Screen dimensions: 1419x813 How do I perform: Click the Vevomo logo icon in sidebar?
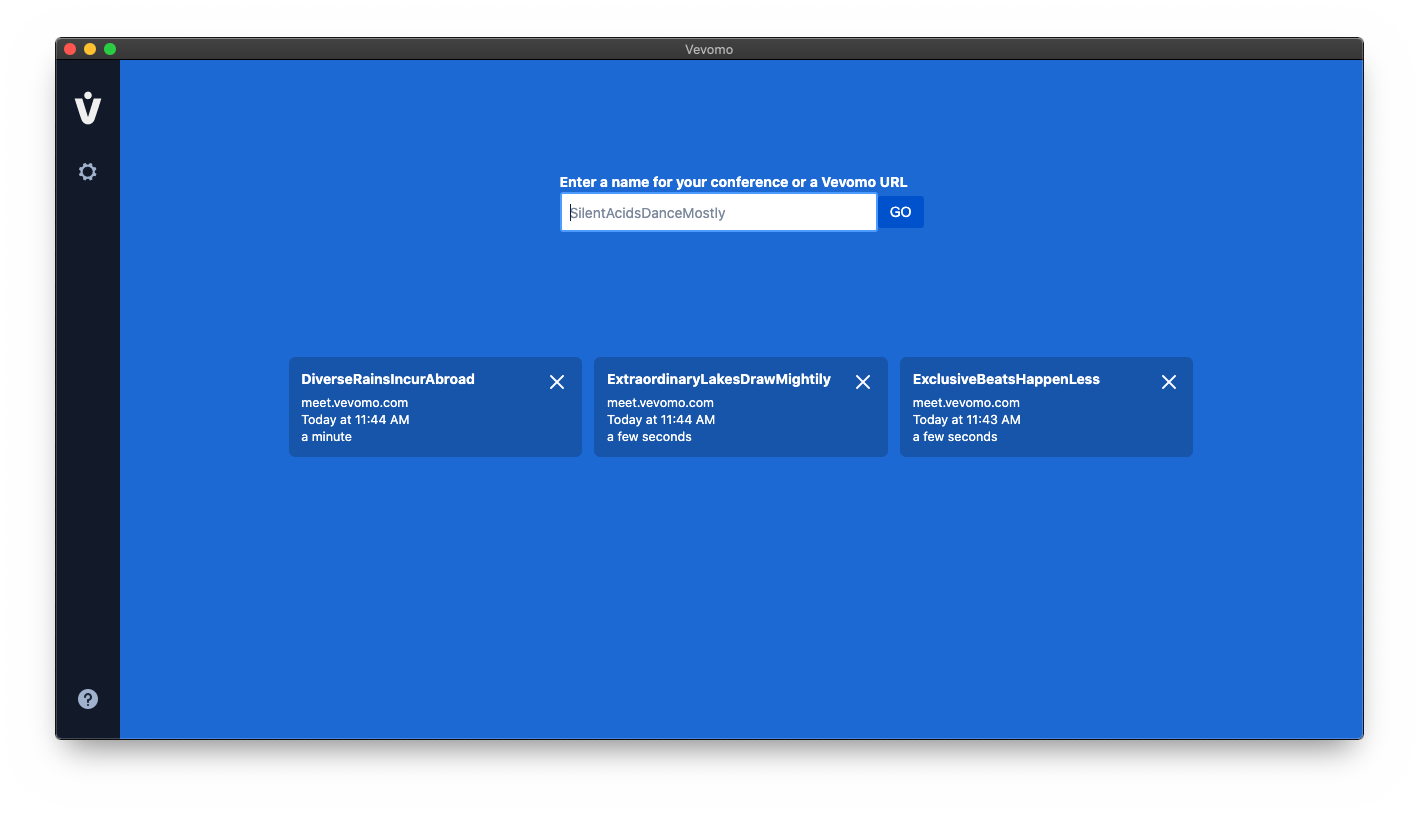pos(88,108)
